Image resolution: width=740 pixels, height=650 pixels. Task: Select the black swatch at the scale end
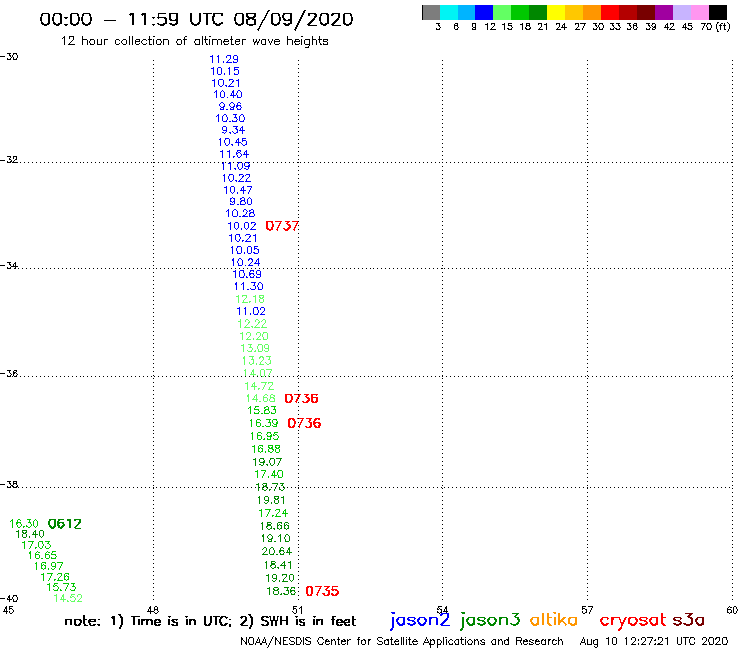(717, 12)
